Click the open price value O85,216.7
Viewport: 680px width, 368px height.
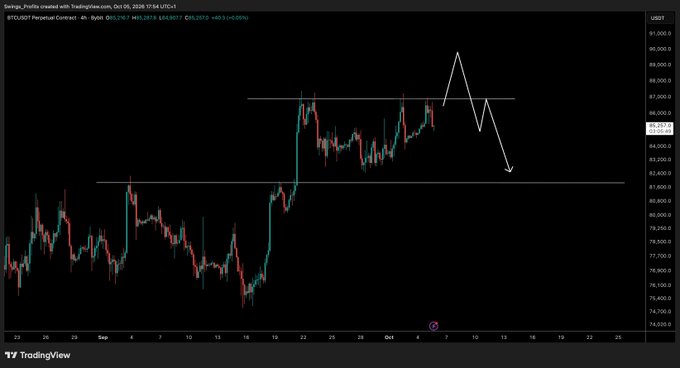(x=118, y=18)
